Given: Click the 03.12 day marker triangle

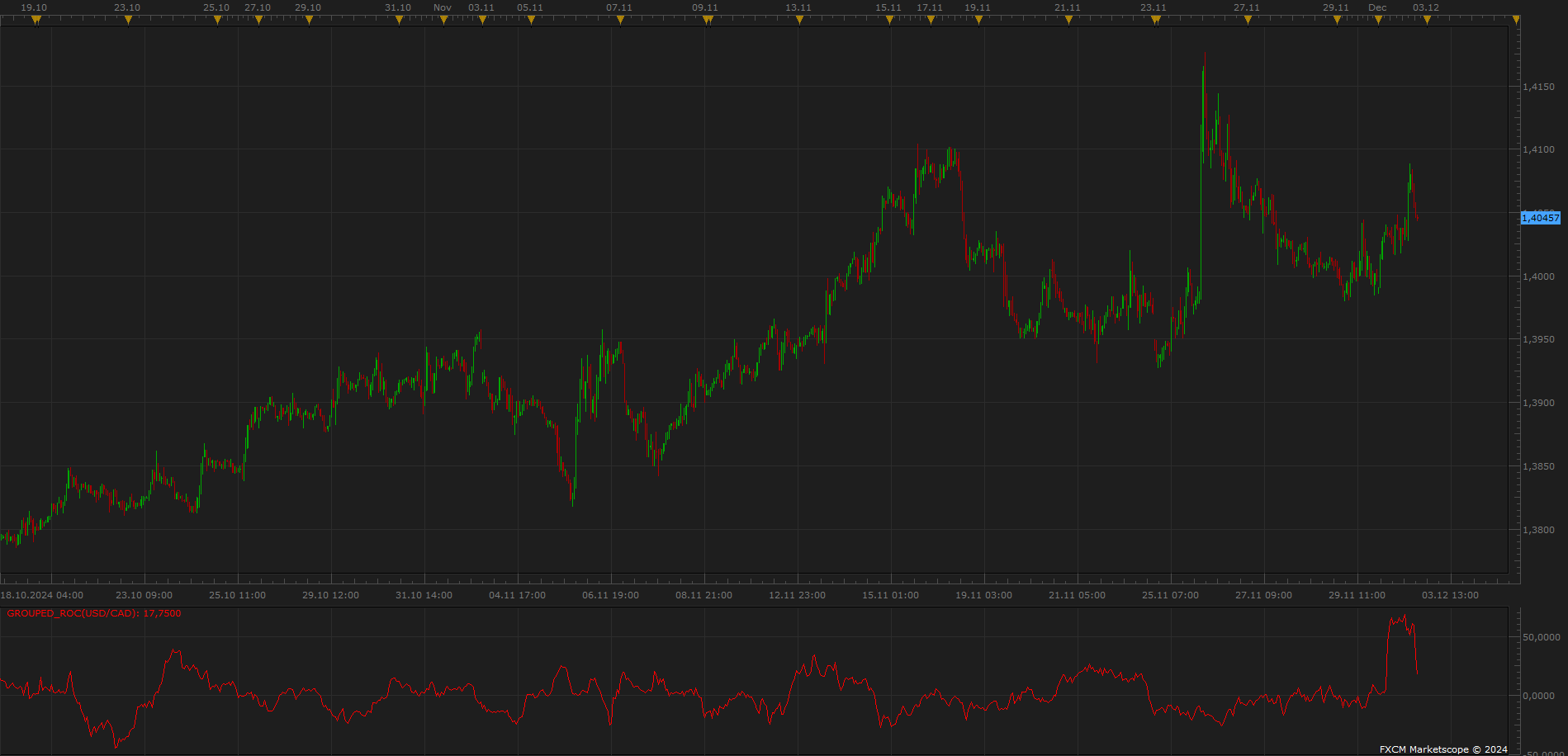Looking at the screenshot, I should click(x=1427, y=21).
